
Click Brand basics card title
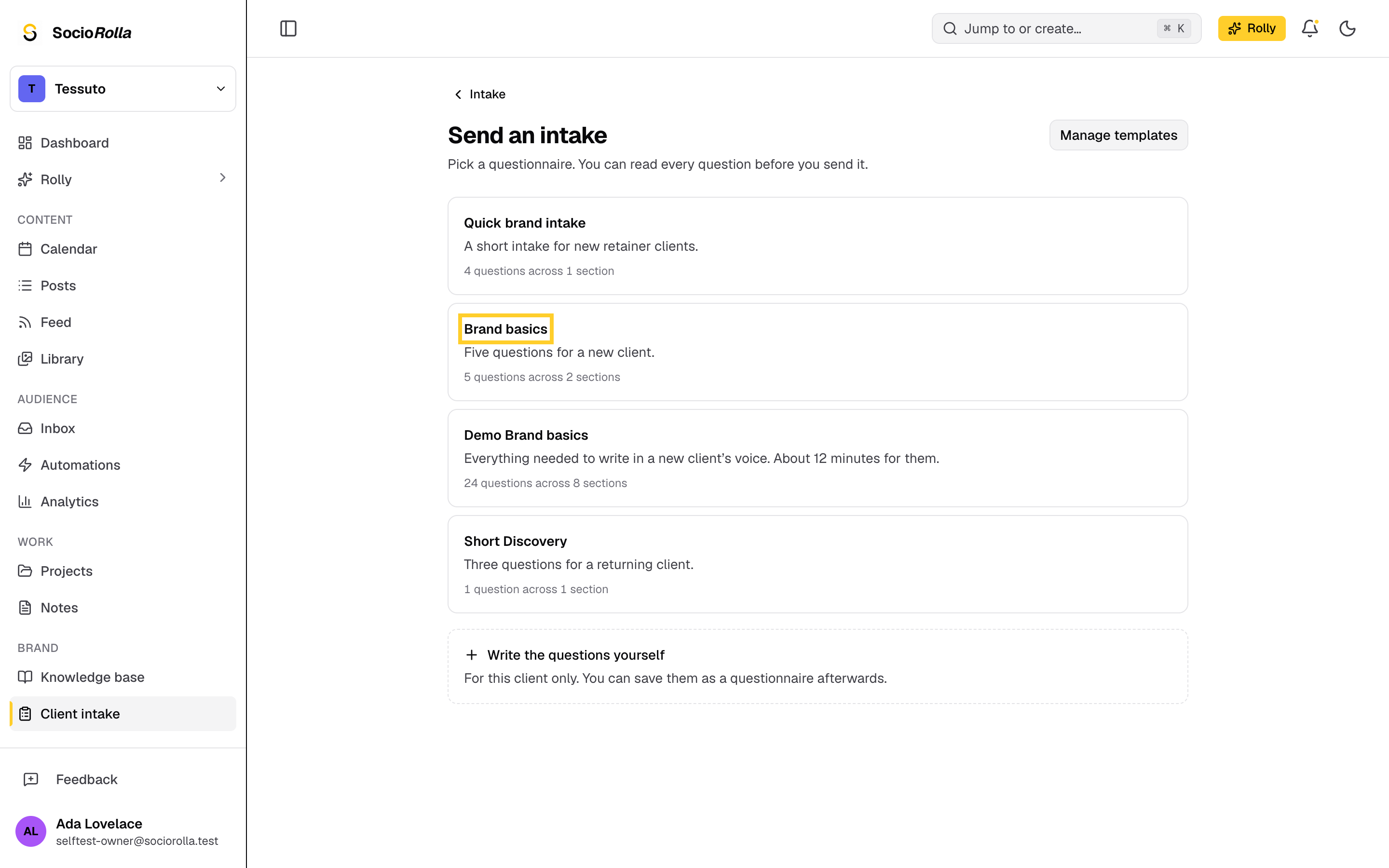click(x=505, y=329)
